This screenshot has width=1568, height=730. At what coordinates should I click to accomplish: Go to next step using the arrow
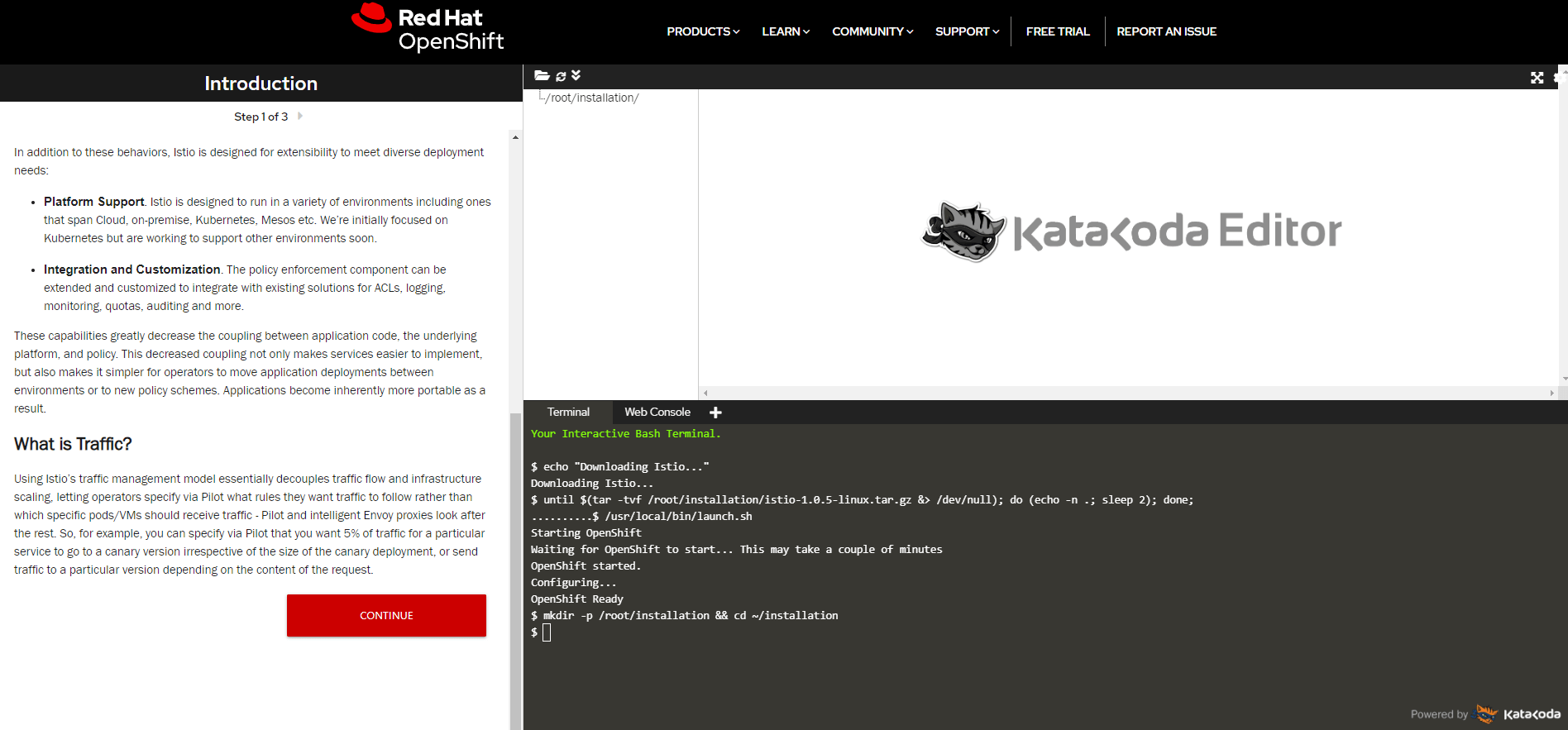point(300,117)
